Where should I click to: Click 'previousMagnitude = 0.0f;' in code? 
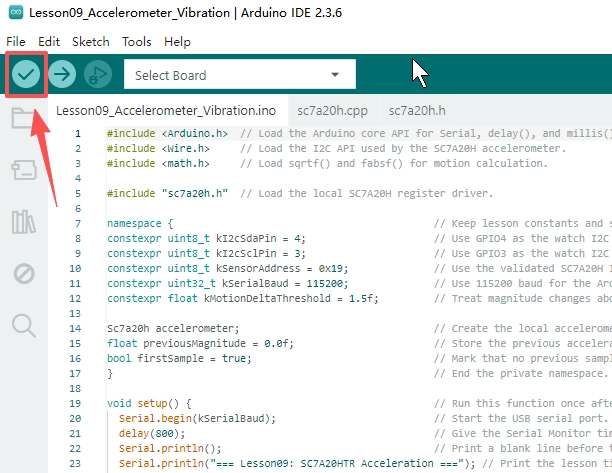pyautogui.click(x=218, y=343)
